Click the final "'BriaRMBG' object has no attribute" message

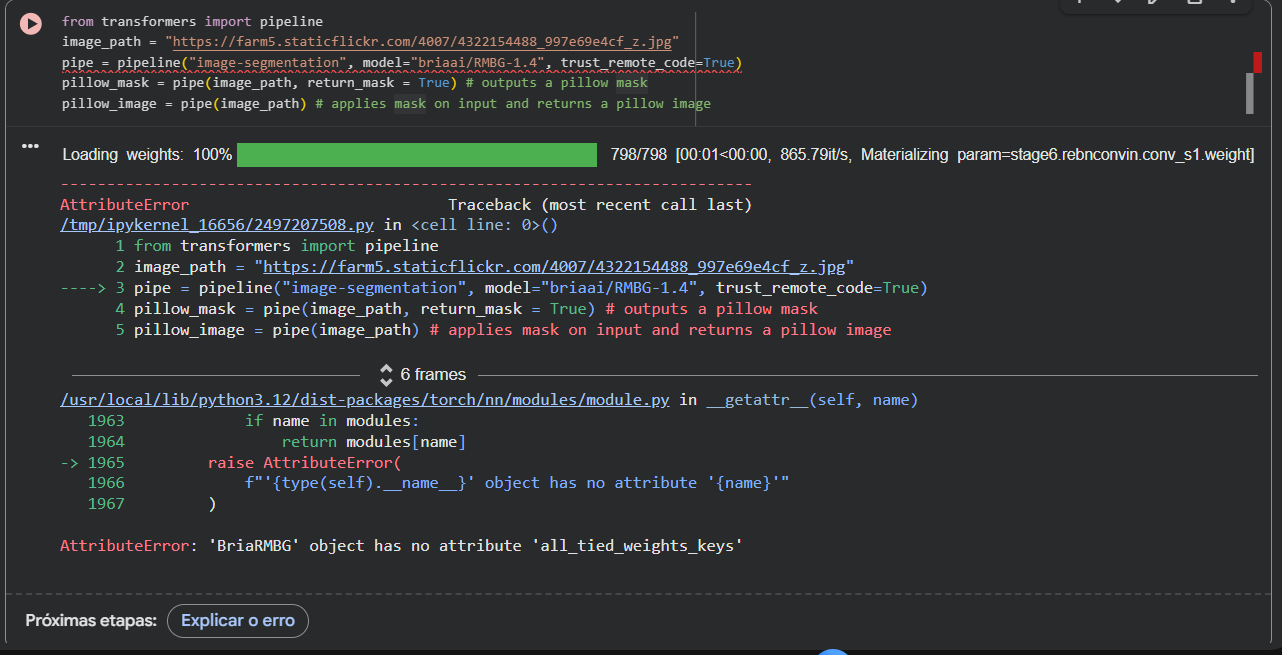pyautogui.click(x=402, y=546)
